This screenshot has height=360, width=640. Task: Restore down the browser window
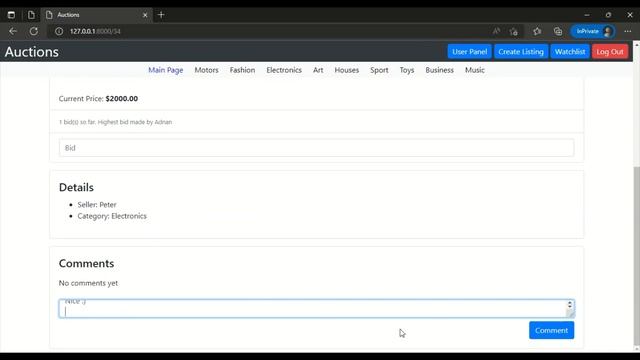coord(608,15)
